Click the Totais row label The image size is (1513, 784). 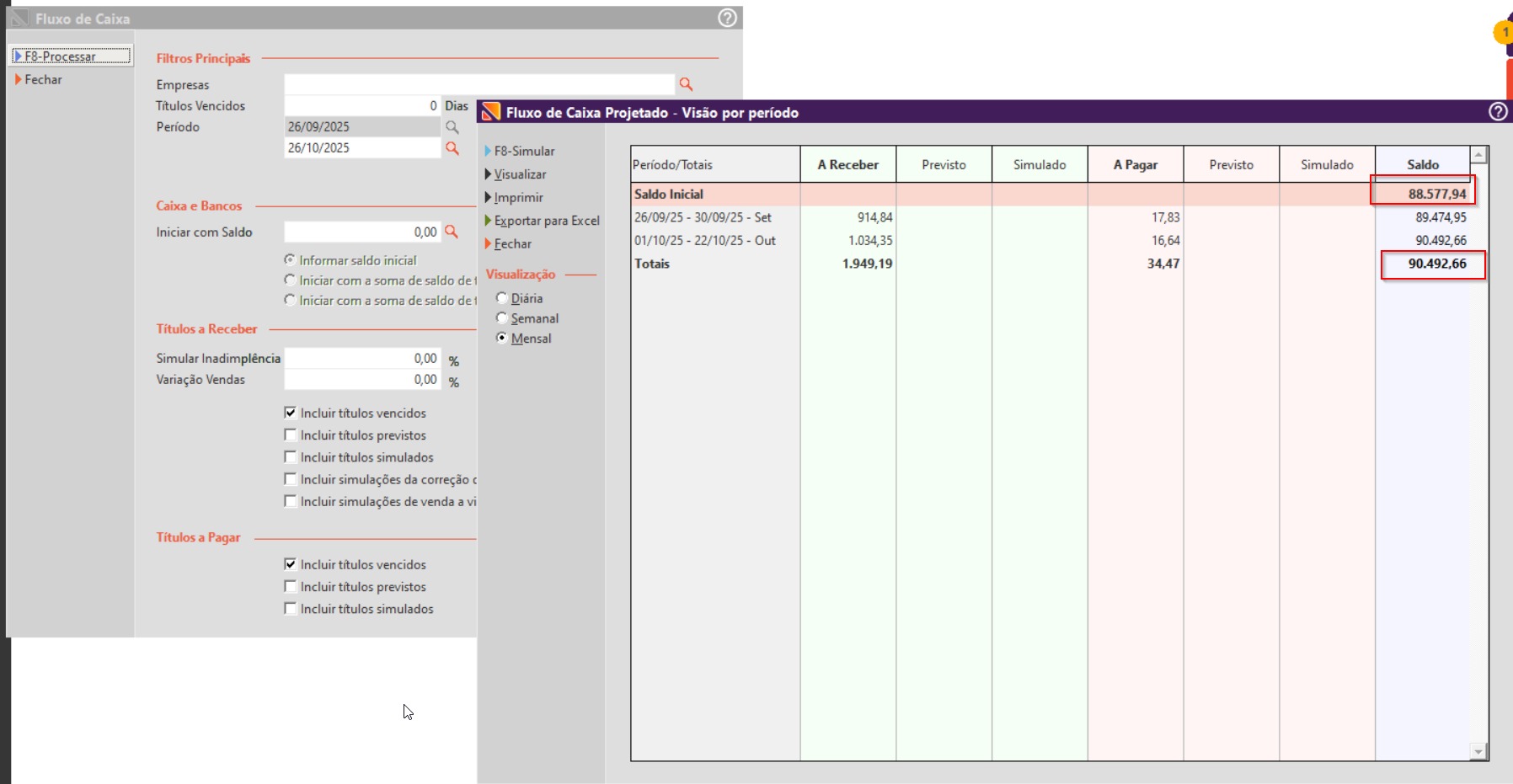[x=652, y=264]
